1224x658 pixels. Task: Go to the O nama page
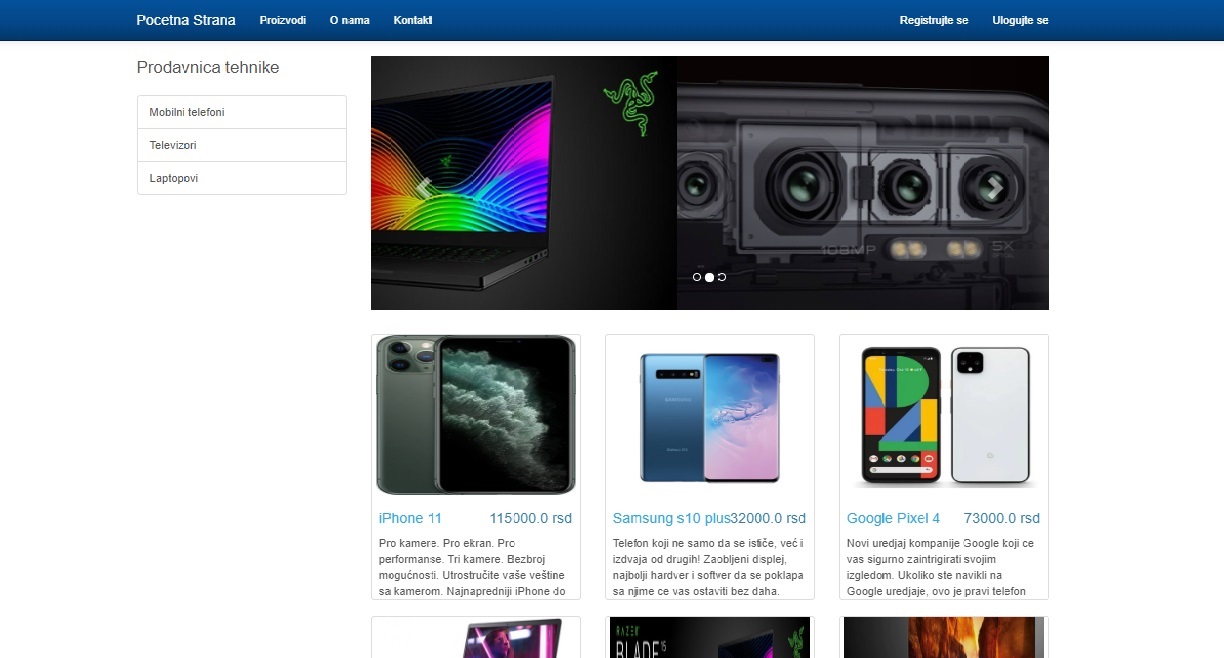point(349,20)
